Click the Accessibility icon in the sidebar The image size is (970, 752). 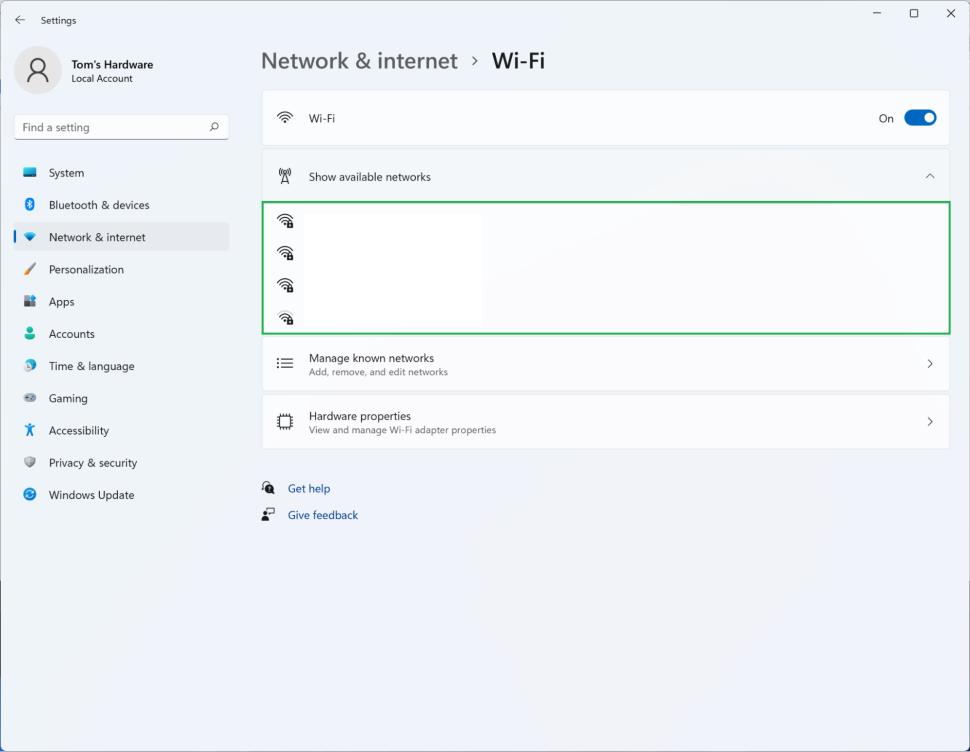tap(29, 430)
